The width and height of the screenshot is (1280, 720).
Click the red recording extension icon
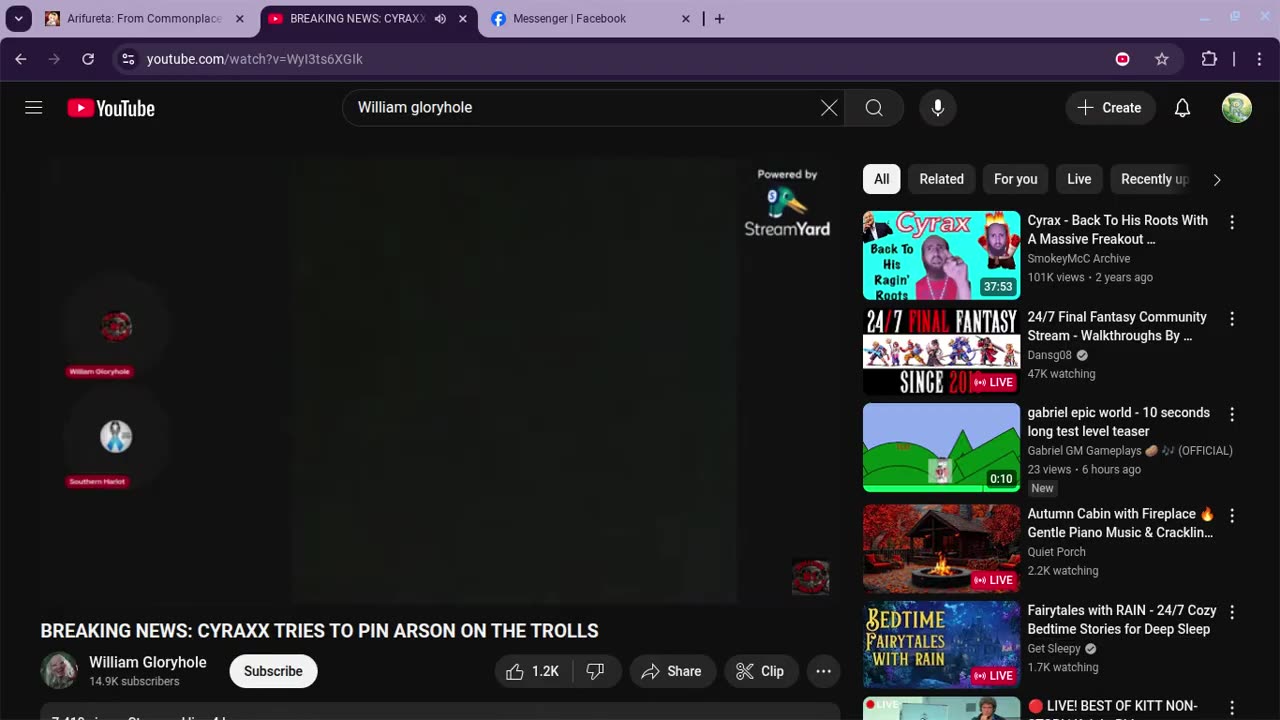coord(1123,59)
